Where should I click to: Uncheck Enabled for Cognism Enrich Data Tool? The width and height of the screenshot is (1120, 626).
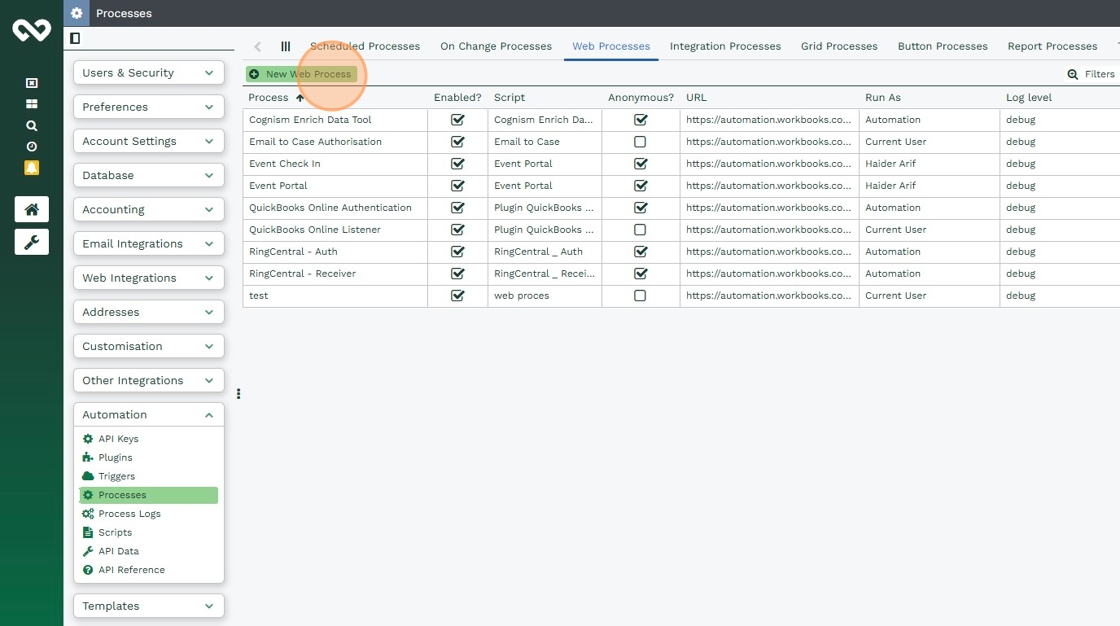click(458, 120)
